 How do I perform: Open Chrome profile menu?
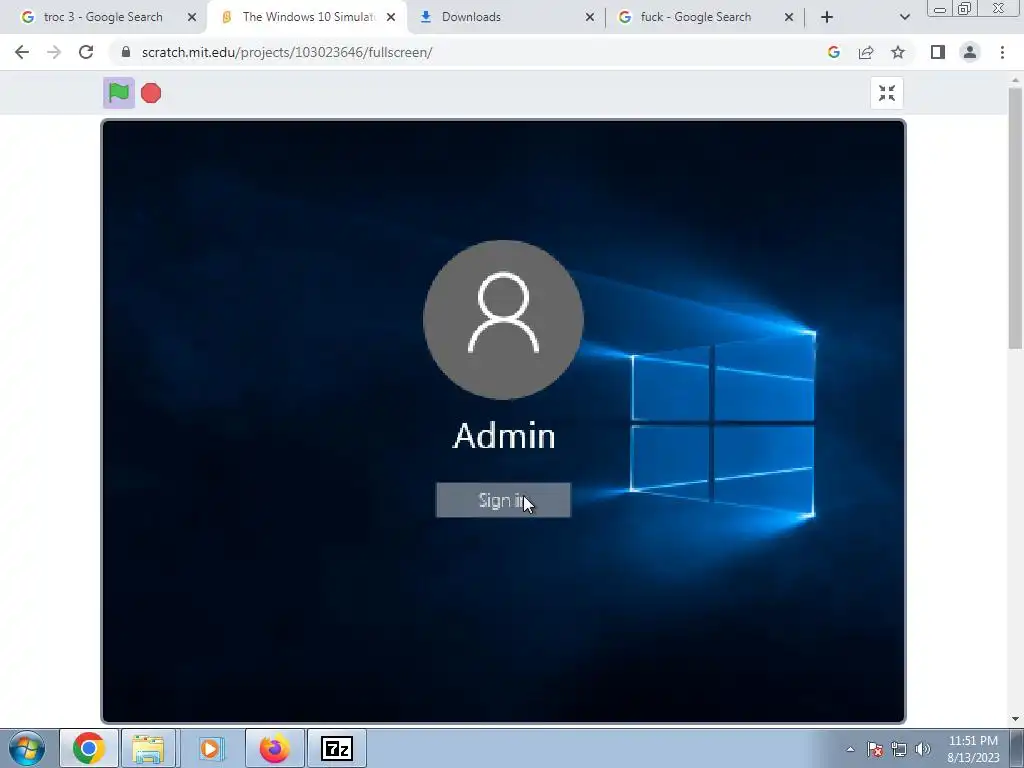970,52
